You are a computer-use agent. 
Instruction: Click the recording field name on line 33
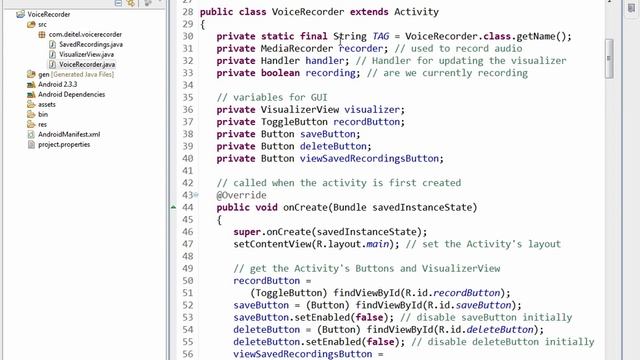(x=330, y=73)
